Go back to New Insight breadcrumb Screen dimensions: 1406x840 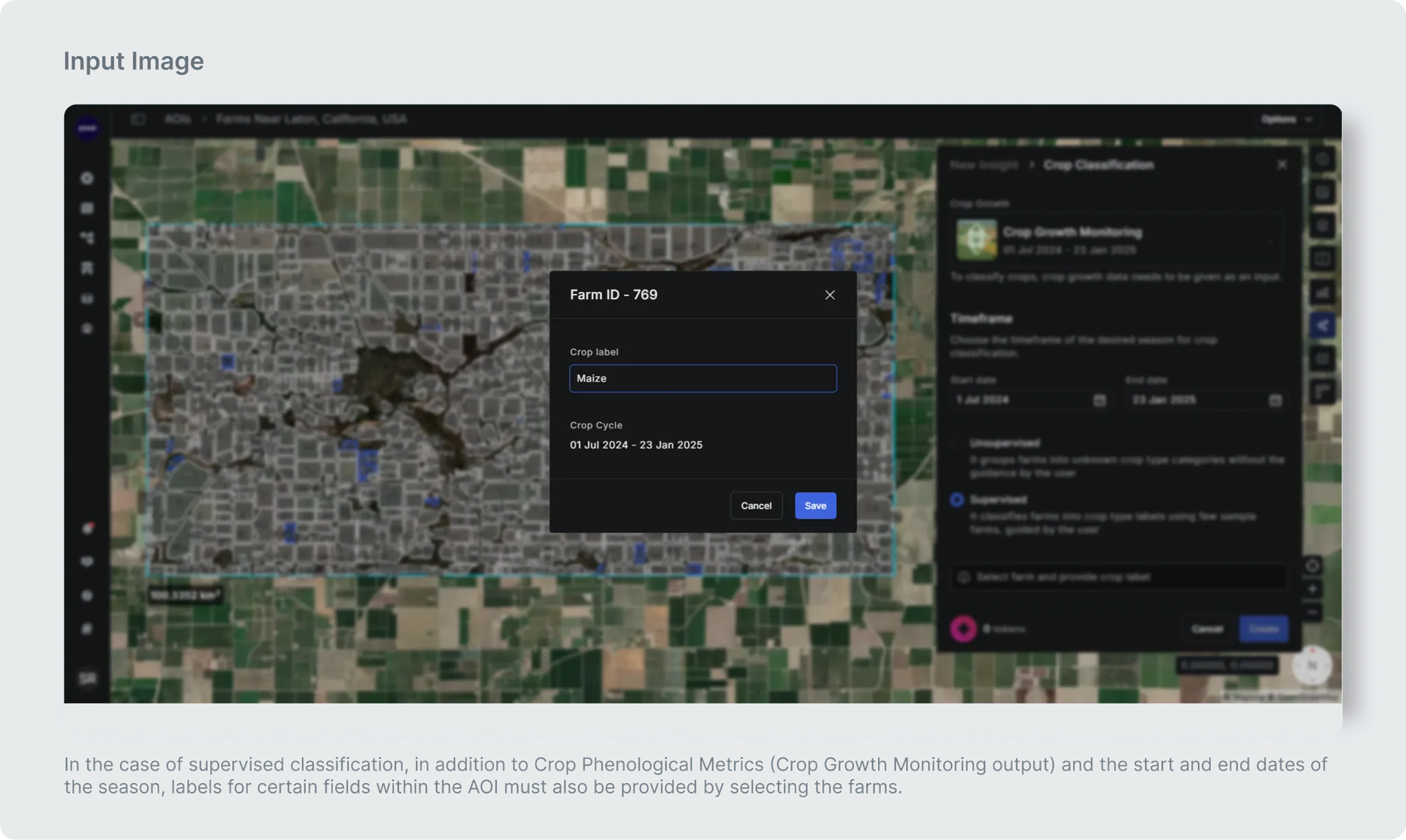(x=984, y=165)
